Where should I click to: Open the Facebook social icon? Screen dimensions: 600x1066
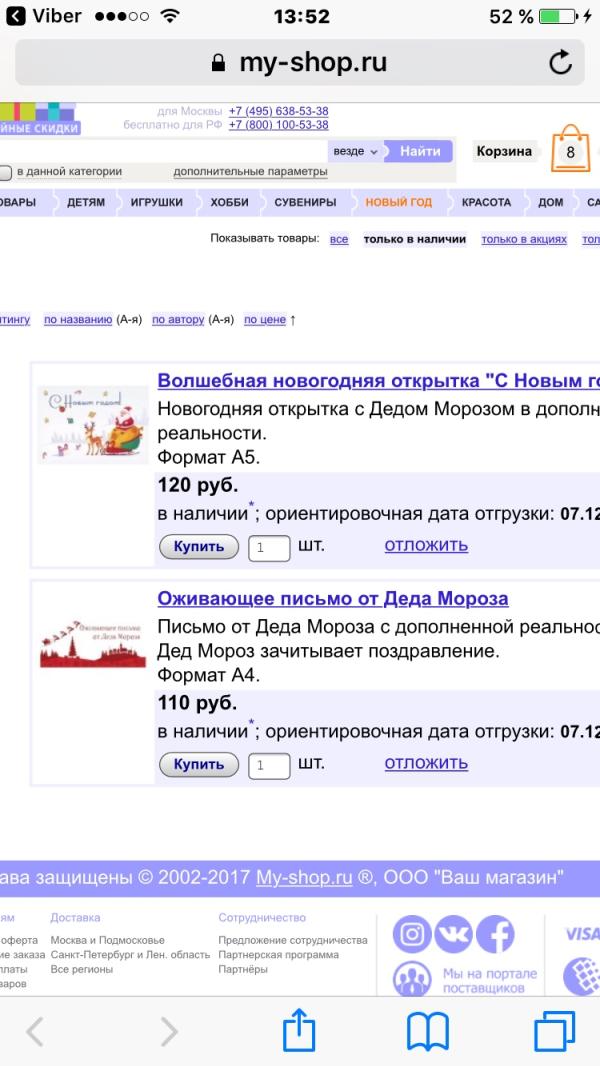click(x=495, y=935)
